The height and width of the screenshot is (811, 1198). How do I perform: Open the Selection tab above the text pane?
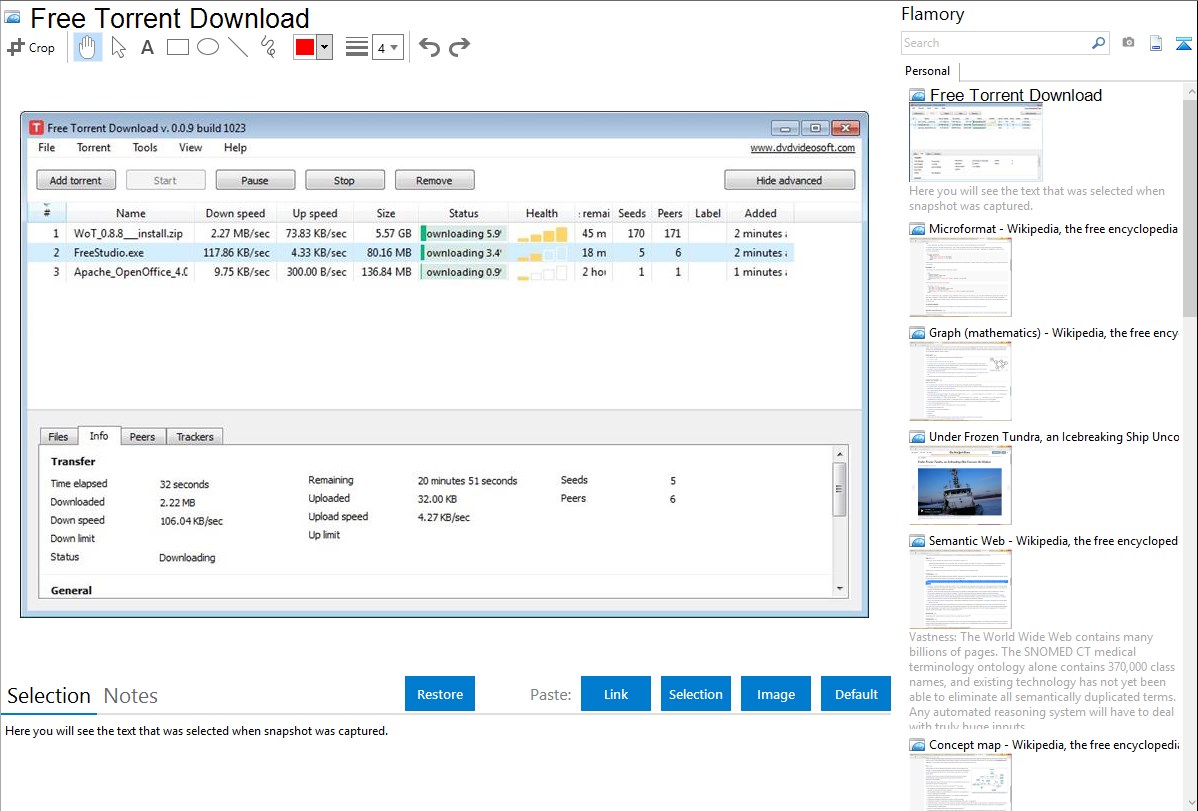coord(49,696)
